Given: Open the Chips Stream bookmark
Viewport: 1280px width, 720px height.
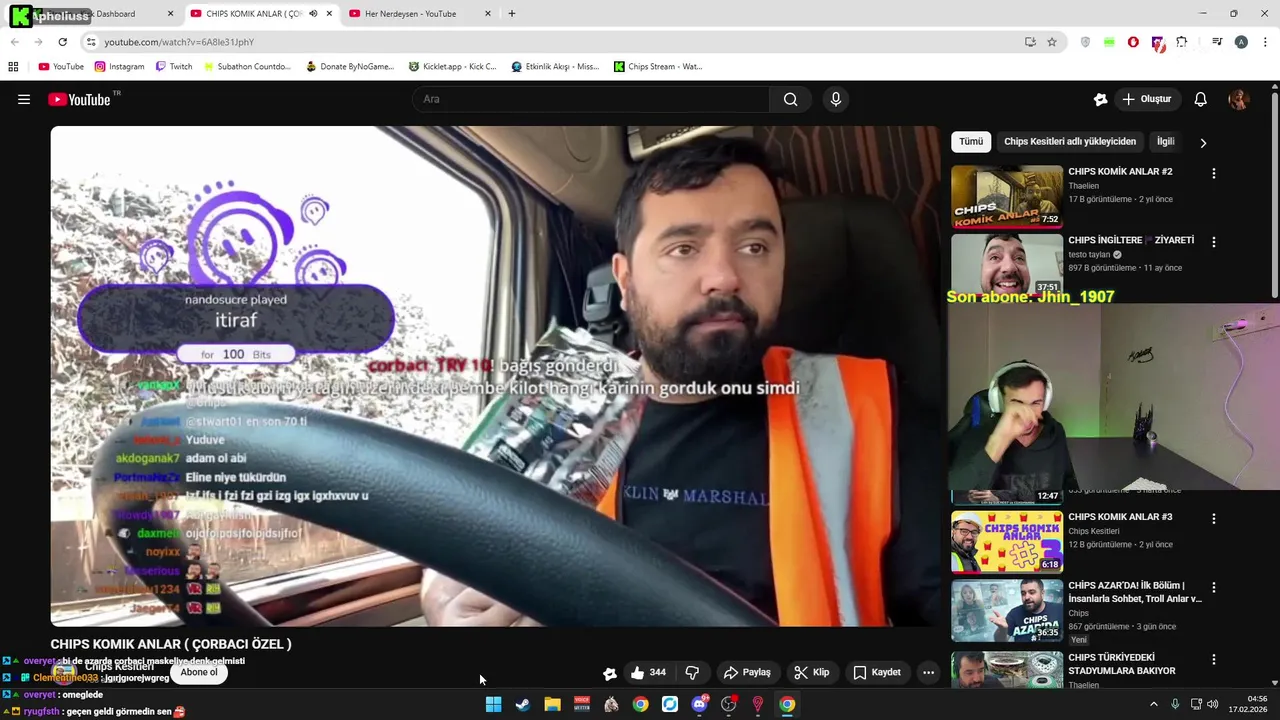Looking at the screenshot, I should [x=658, y=67].
